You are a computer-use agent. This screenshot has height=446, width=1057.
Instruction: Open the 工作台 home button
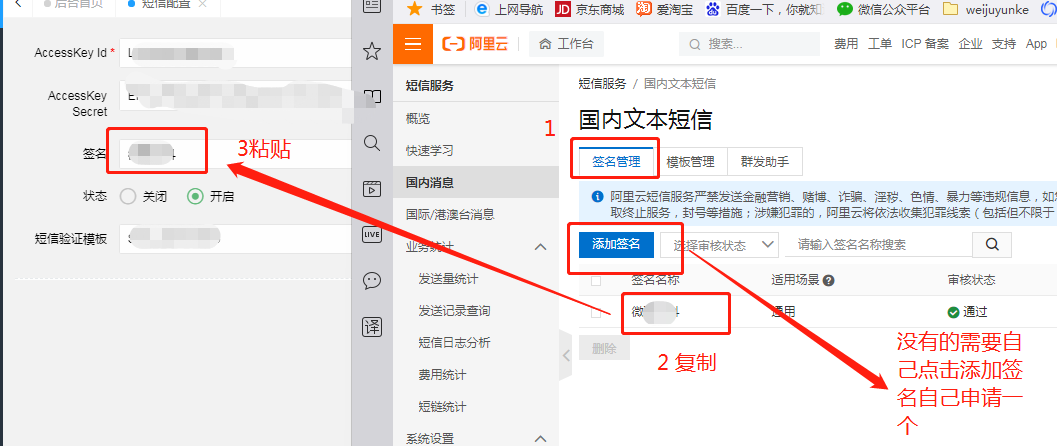pos(566,44)
